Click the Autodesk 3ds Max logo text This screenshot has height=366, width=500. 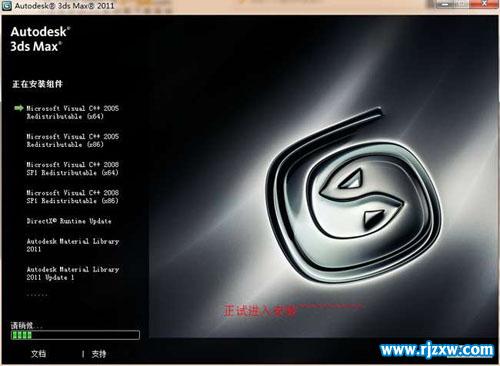click(40, 39)
